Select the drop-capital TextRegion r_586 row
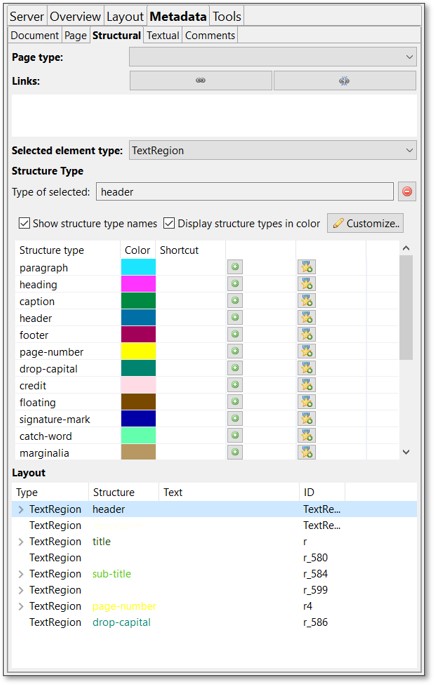 (214, 623)
